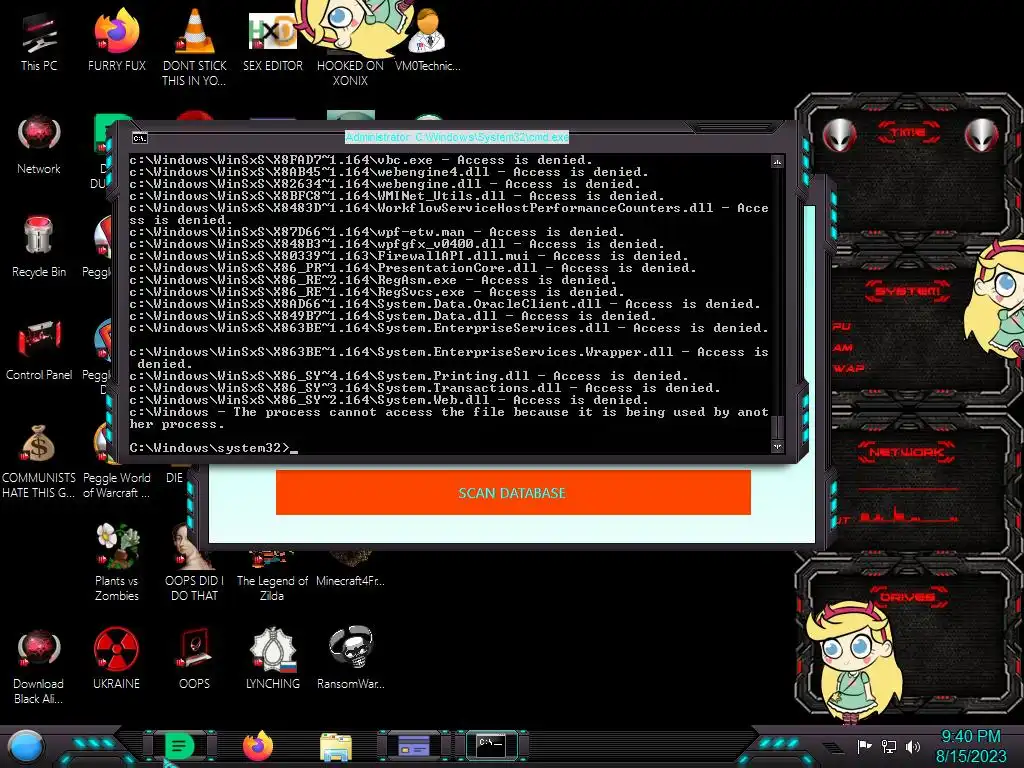Launch the FURRY FUX Firefox shortcut
Image resolution: width=1024 pixels, height=768 pixels.
coord(116,42)
